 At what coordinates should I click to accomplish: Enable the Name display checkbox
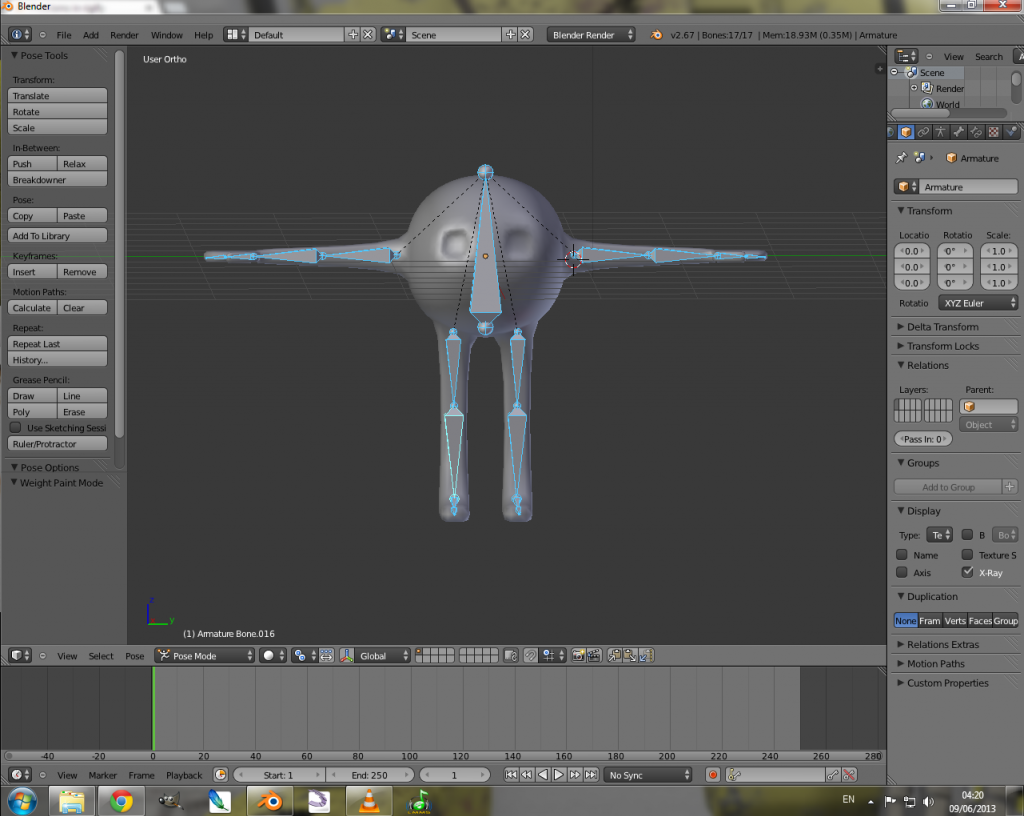coord(902,554)
